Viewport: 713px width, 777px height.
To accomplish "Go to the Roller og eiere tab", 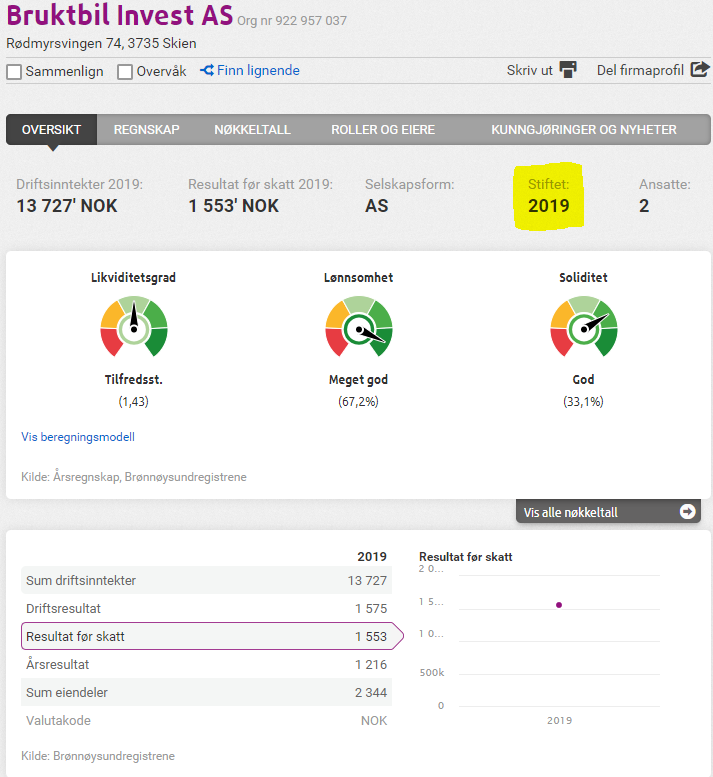I will [x=383, y=130].
